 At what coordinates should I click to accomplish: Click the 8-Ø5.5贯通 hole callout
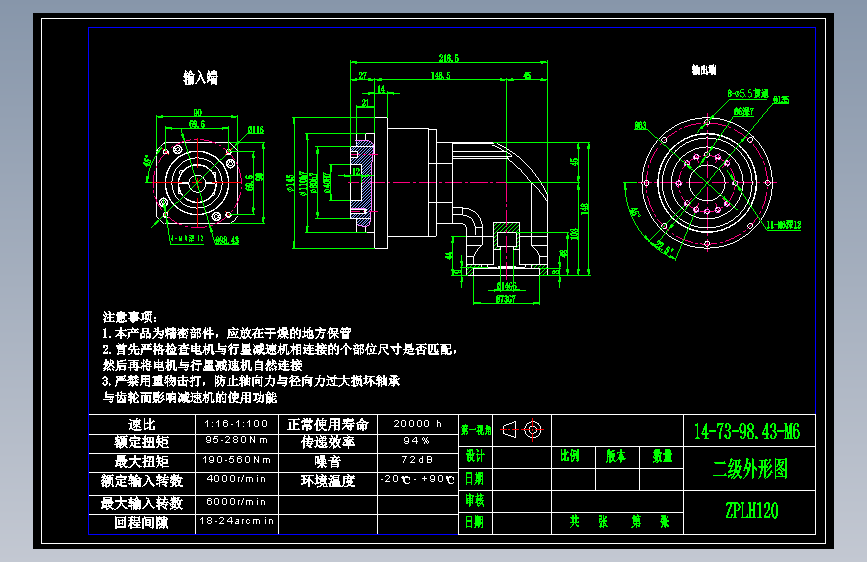pos(748,93)
